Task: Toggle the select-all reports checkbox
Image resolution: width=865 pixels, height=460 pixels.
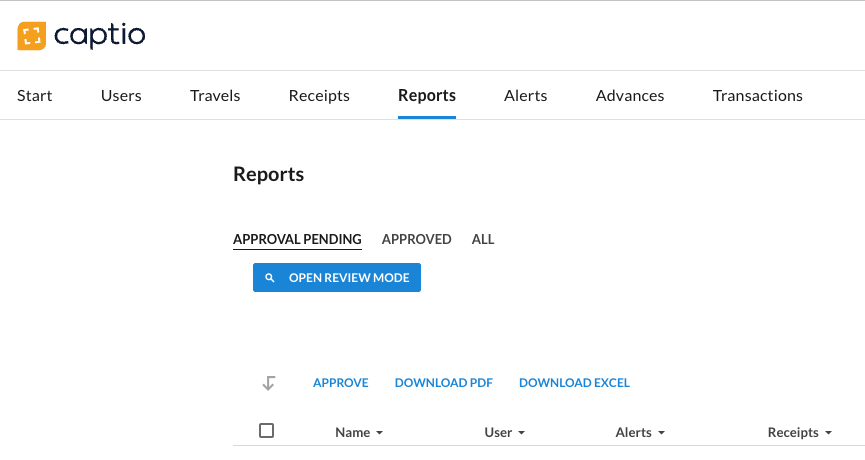Action: (x=266, y=431)
